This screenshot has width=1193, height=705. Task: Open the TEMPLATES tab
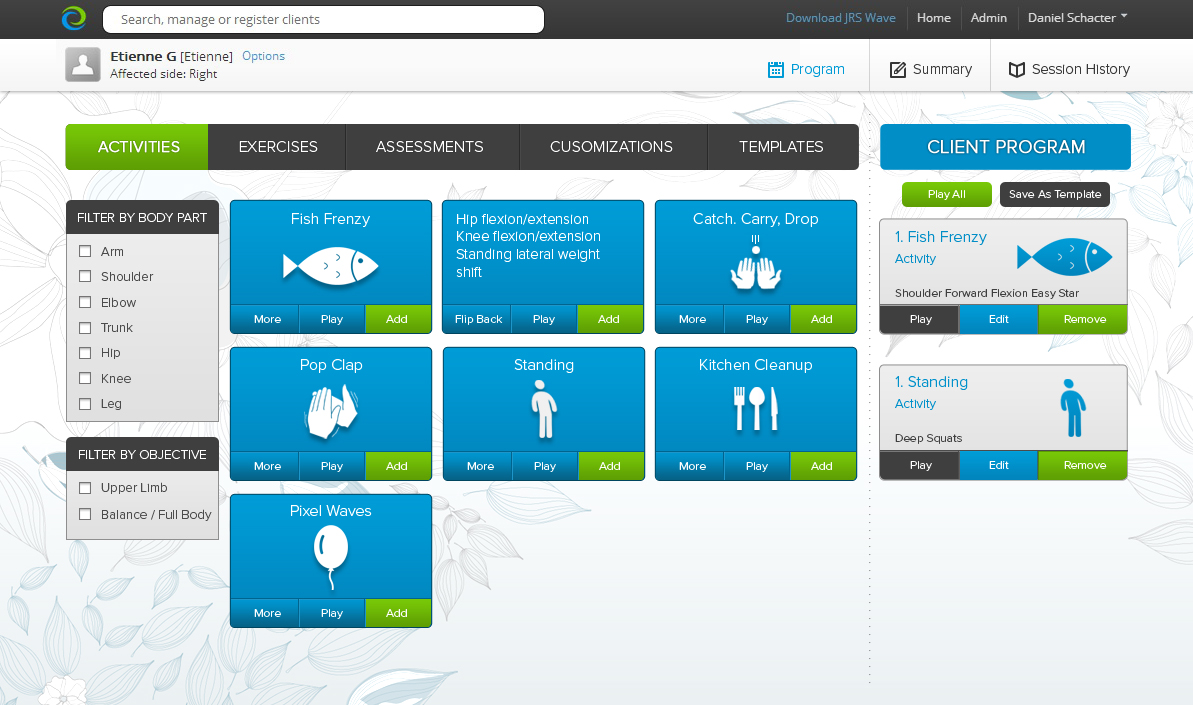pos(782,146)
